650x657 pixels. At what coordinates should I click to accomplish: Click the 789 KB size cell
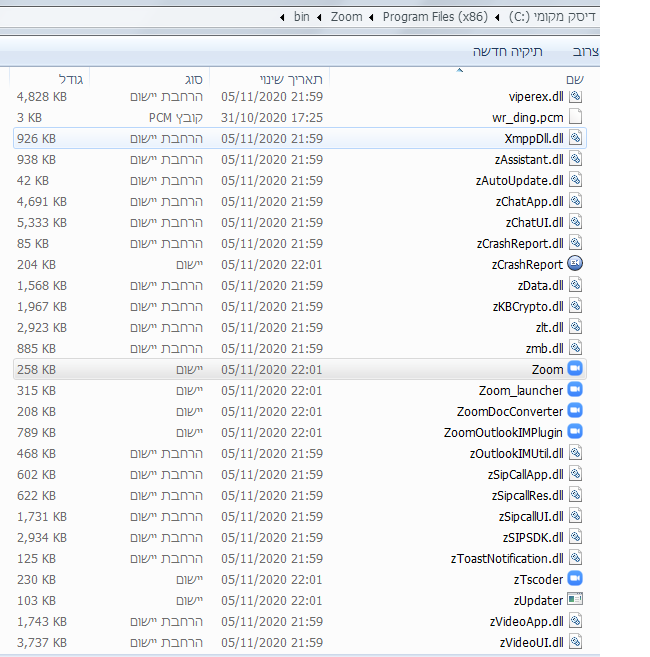(x=36, y=432)
